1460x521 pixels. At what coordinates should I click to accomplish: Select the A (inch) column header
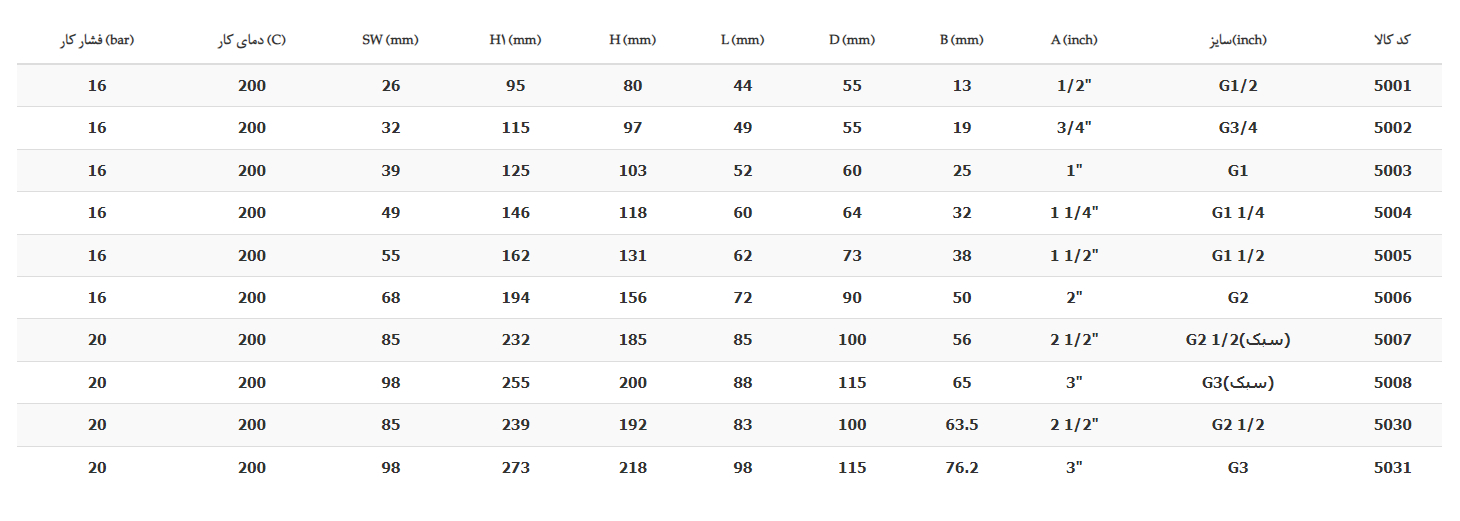pyautogui.click(x=1074, y=40)
